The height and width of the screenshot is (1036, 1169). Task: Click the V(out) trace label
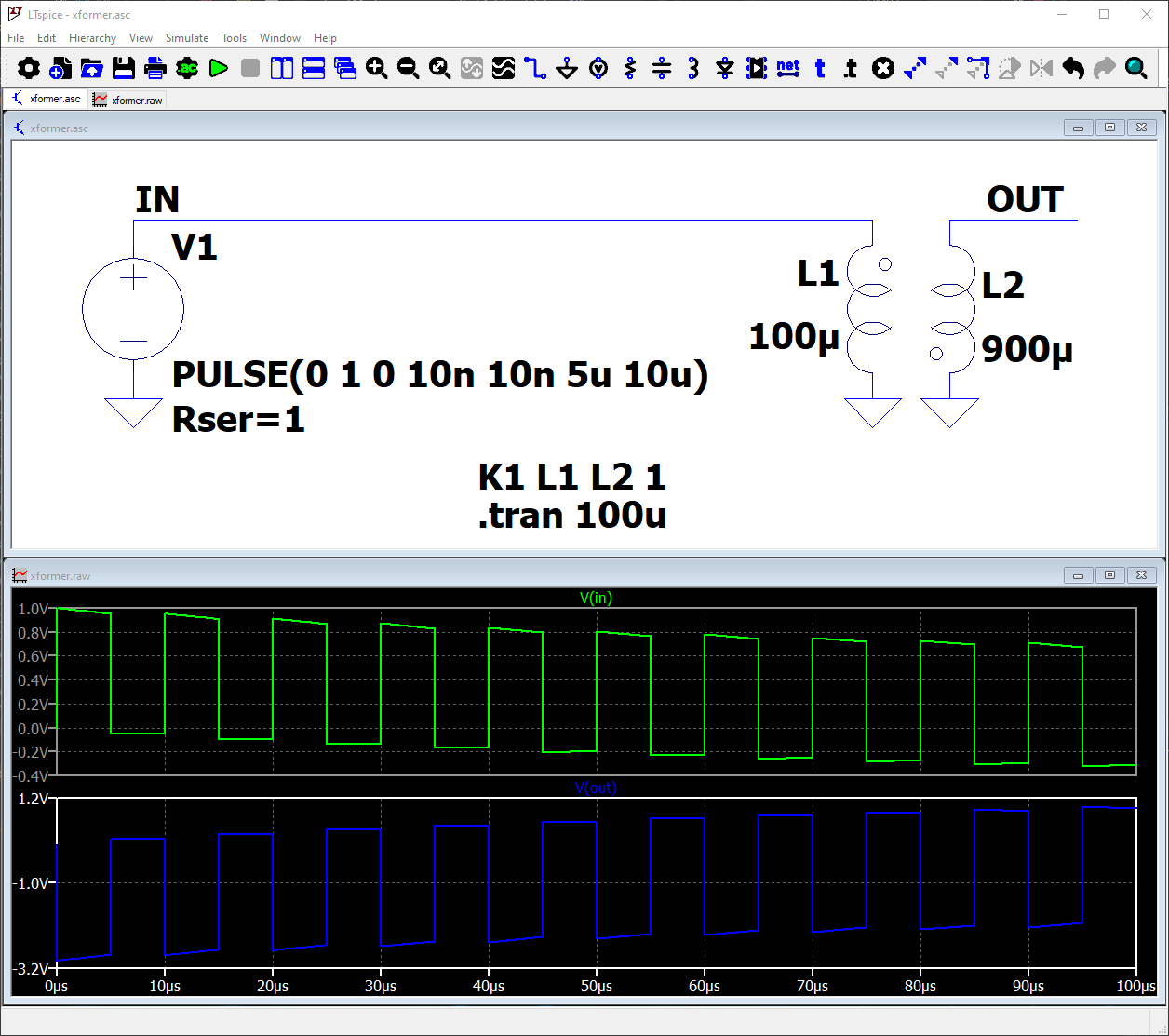[596, 788]
